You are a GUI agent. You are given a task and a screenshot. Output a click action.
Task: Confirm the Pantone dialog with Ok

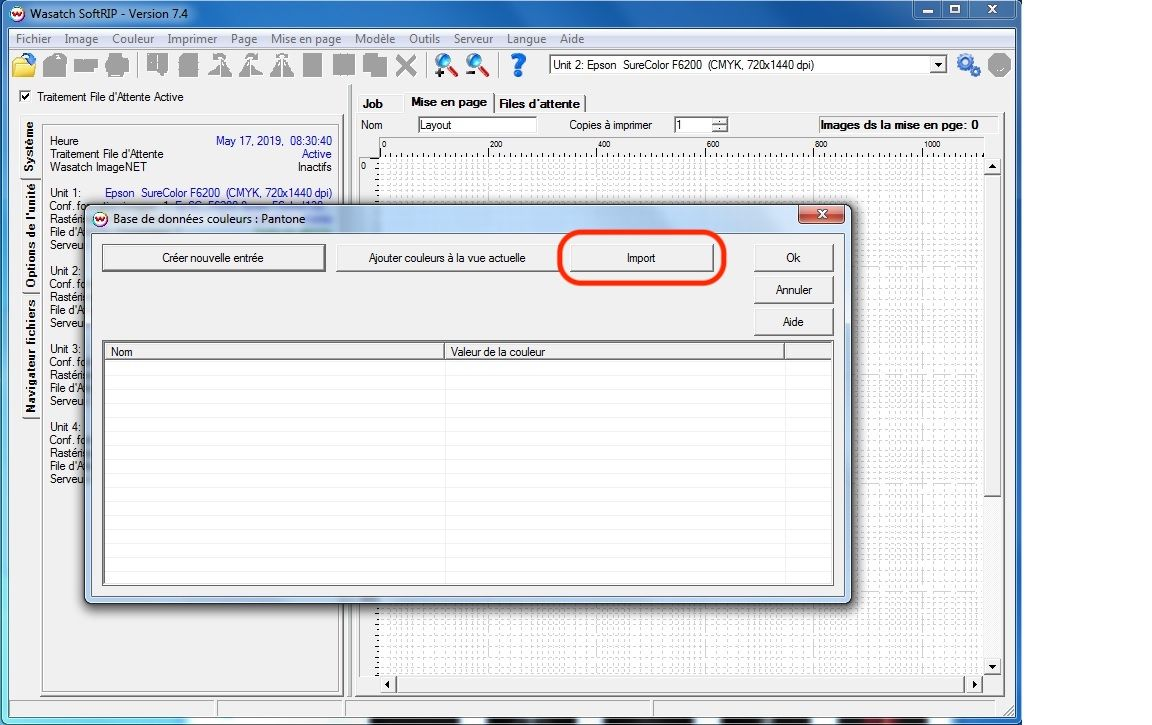click(793, 258)
